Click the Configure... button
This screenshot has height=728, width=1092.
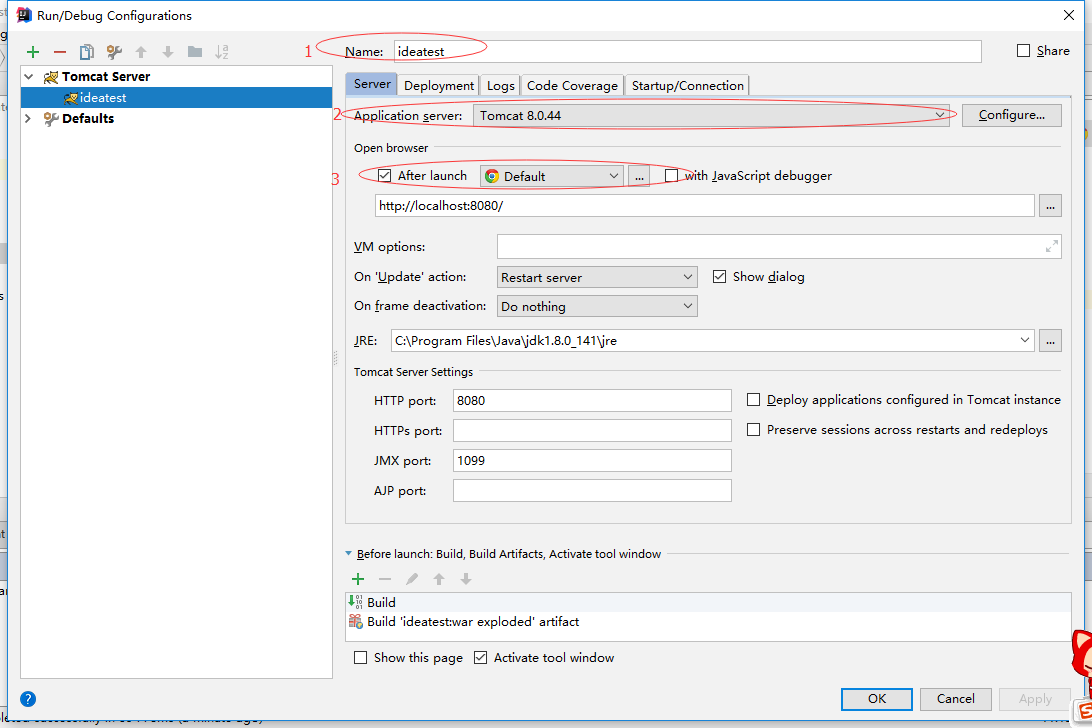click(1011, 115)
